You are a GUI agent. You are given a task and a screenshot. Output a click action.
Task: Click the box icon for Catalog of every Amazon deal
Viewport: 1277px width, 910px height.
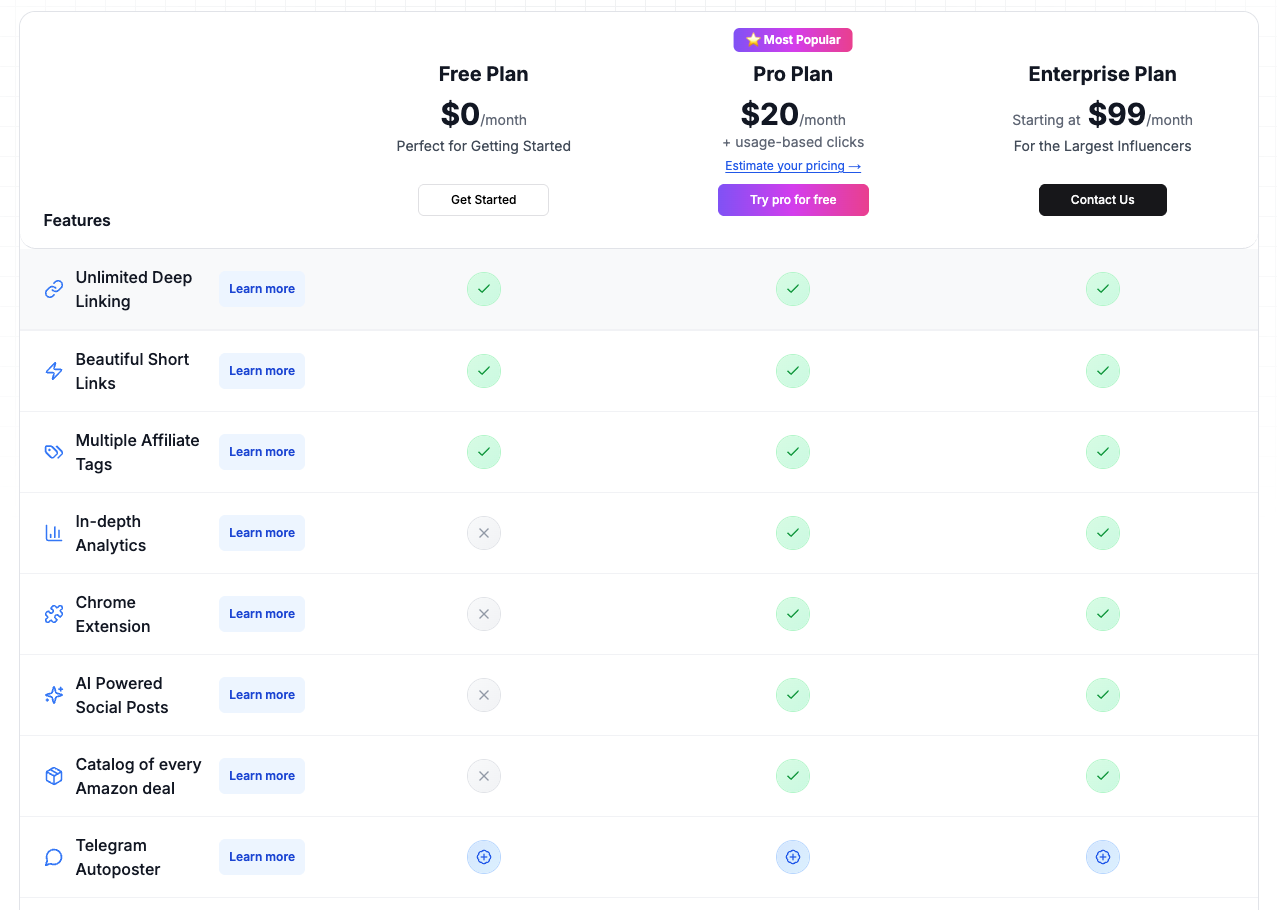[x=54, y=776]
